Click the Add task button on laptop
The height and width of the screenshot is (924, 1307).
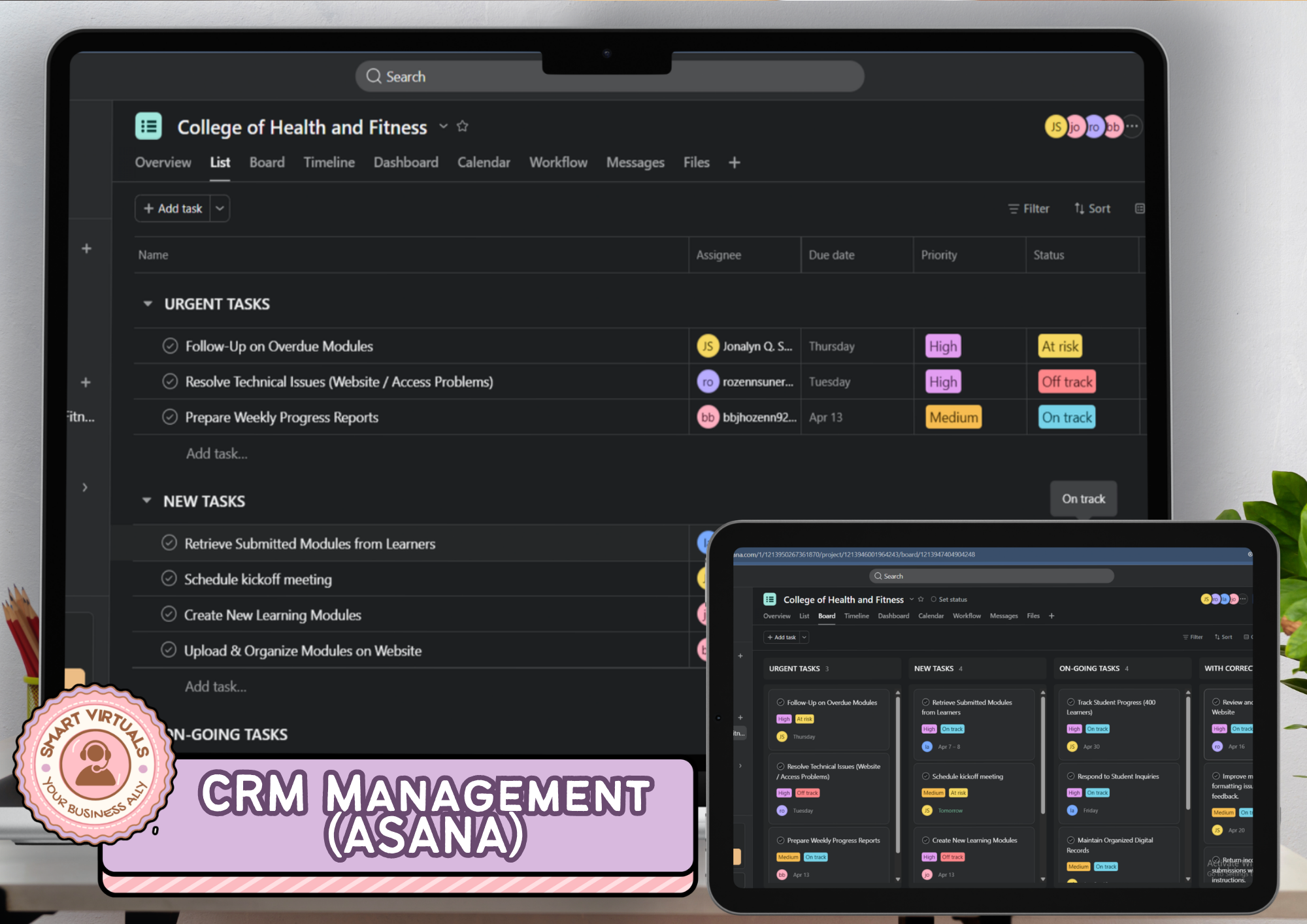[x=173, y=208]
